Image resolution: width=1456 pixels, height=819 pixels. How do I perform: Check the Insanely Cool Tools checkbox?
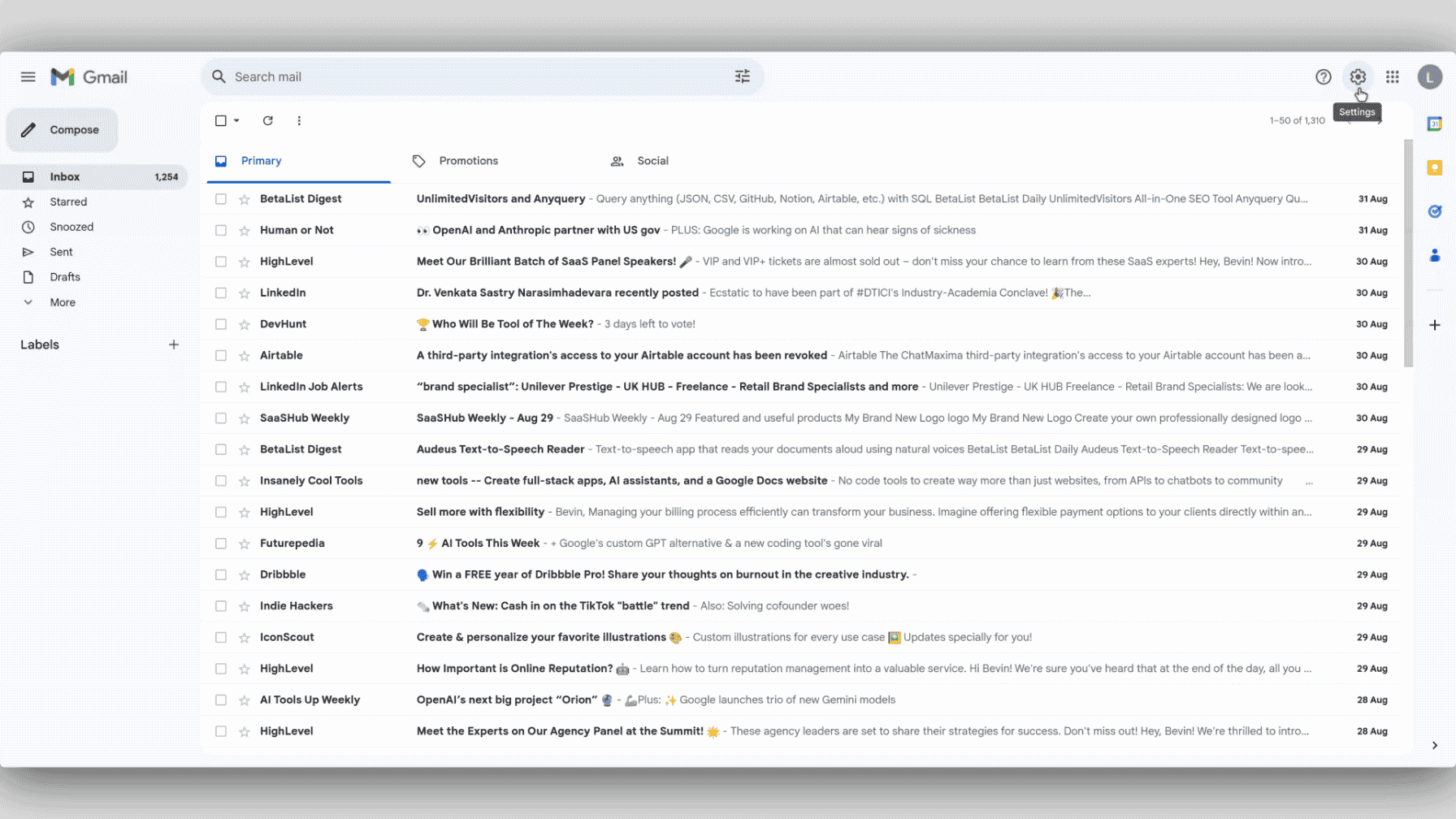(221, 481)
